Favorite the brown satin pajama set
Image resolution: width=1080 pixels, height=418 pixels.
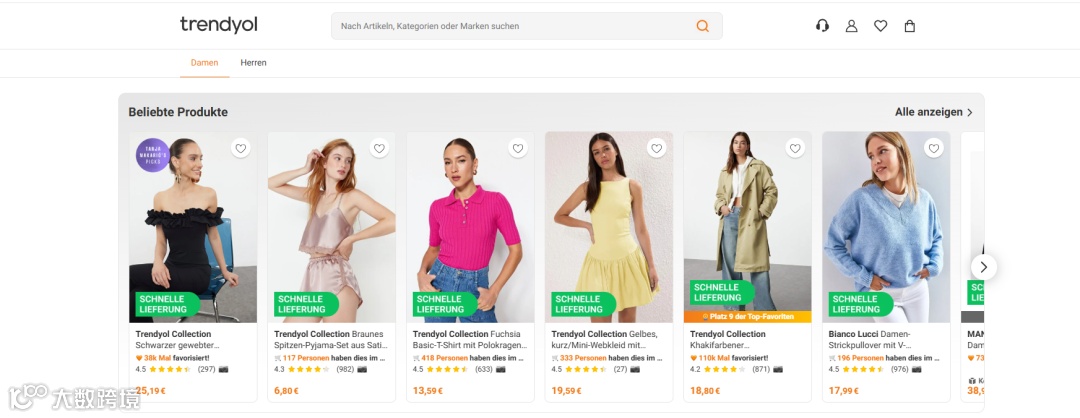[x=380, y=148]
